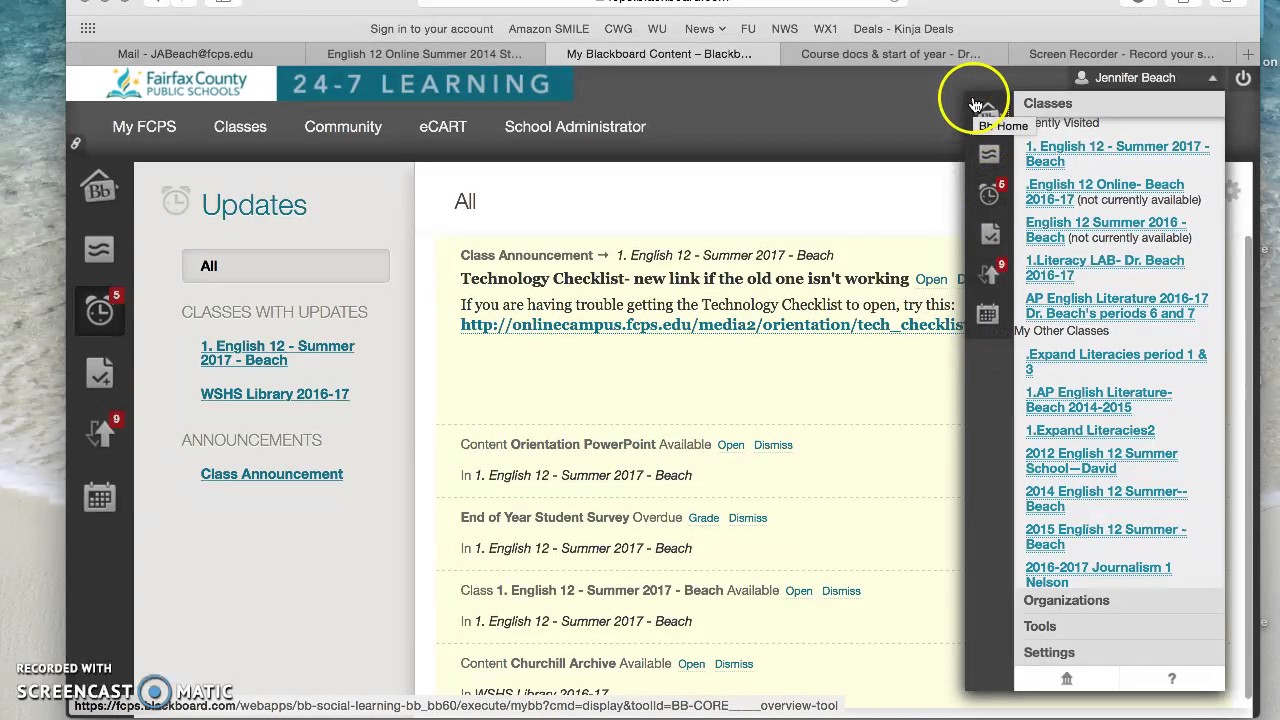Dismiss the Class 1. English 12 available update
The width and height of the screenshot is (1280, 720).
tap(841, 591)
